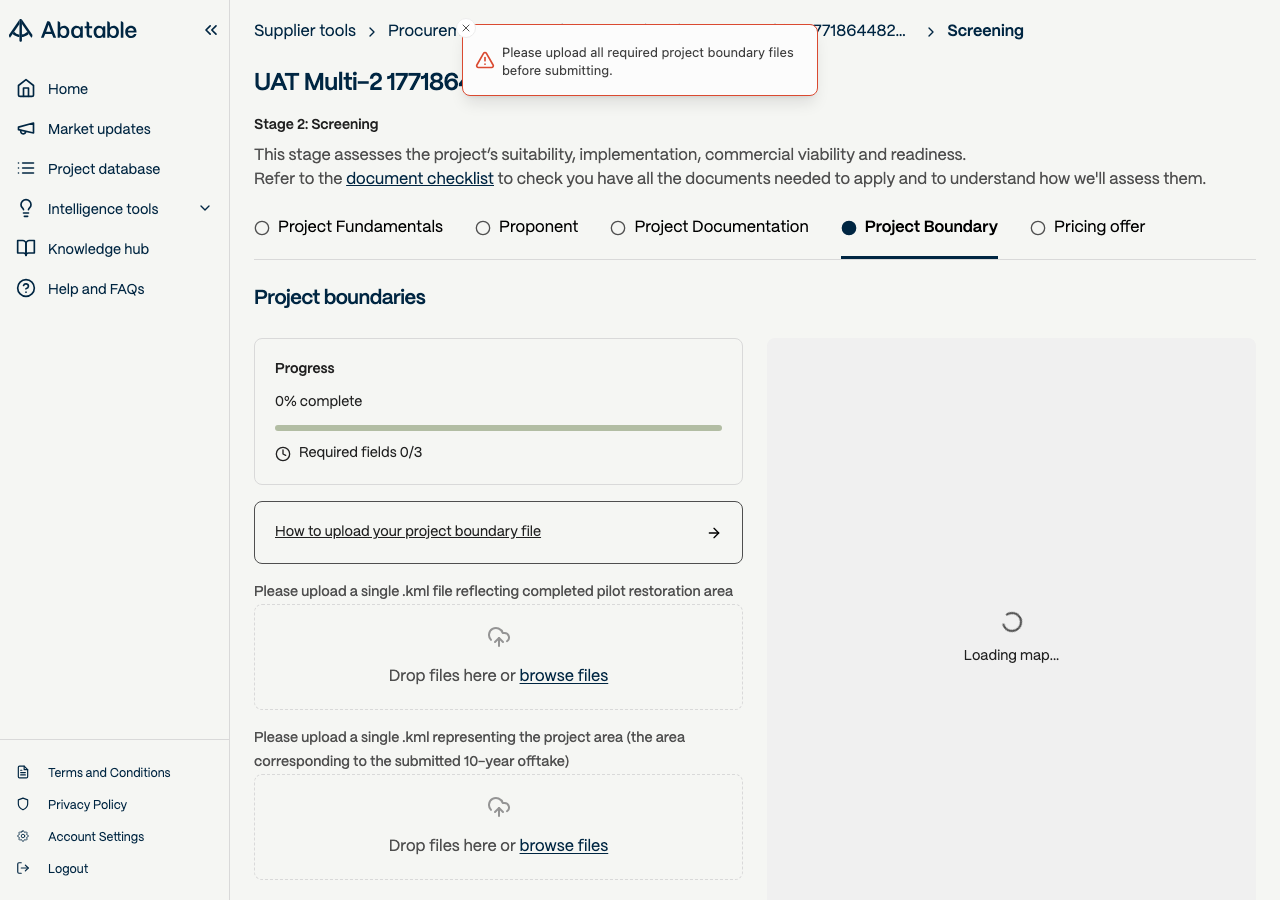Open How to upload boundary file arrow
Screen dimensions: 1280x900
[x=714, y=533]
